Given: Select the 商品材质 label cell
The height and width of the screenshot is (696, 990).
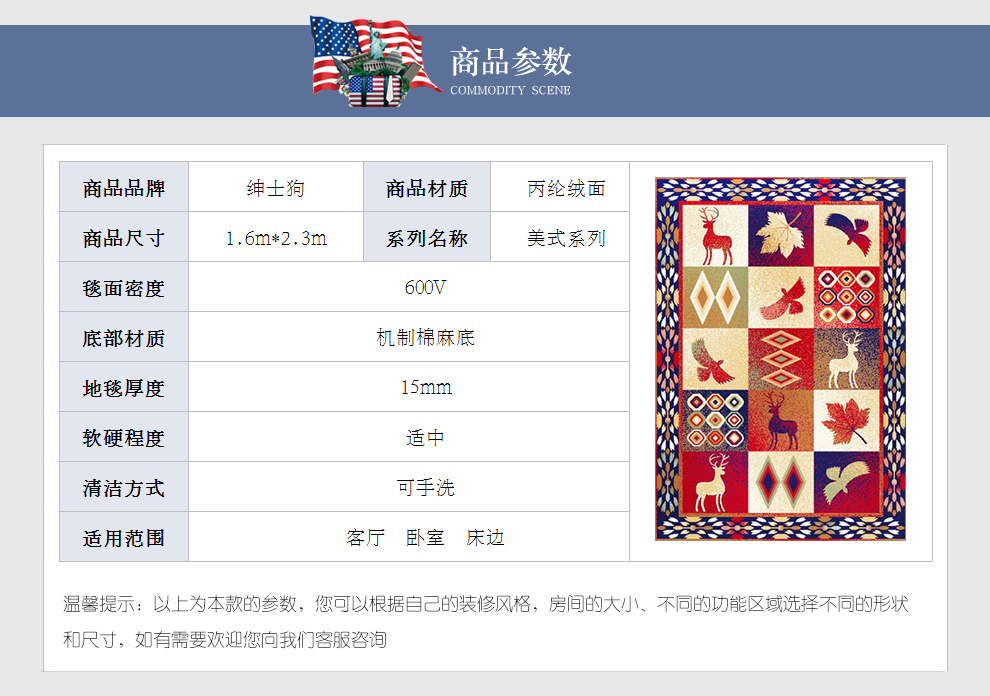Looking at the screenshot, I should coord(427,187).
